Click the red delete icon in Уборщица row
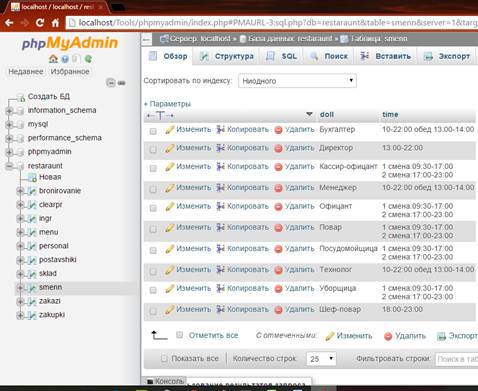The image size is (478, 391). pos(278,289)
